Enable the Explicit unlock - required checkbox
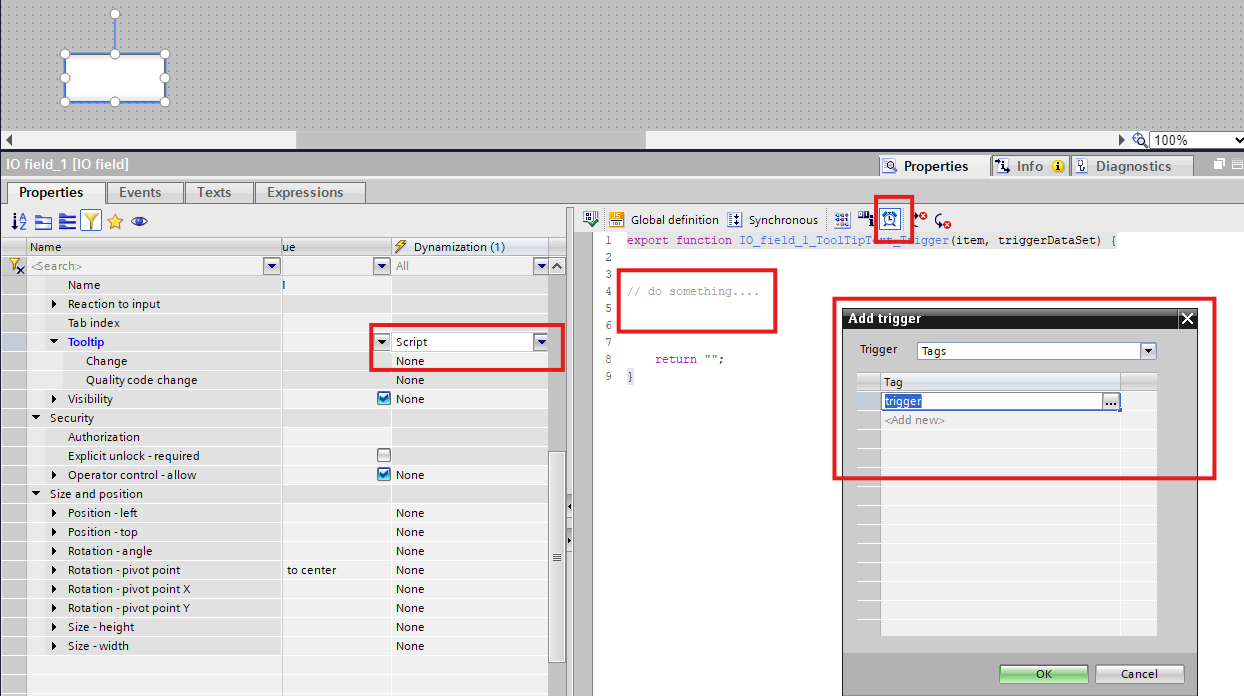This screenshot has height=696, width=1244. pos(383,455)
